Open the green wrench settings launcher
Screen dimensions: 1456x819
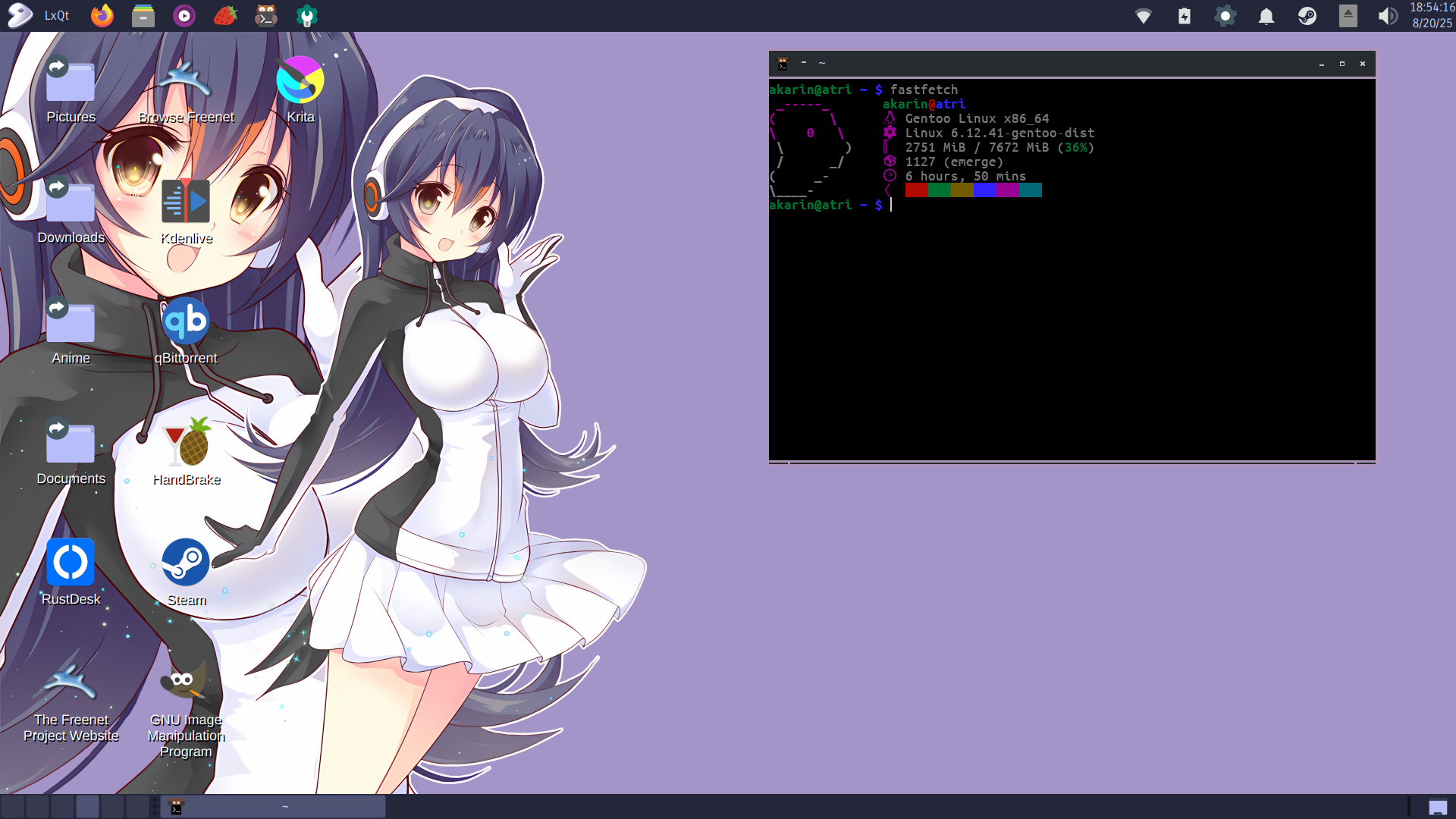click(306, 15)
